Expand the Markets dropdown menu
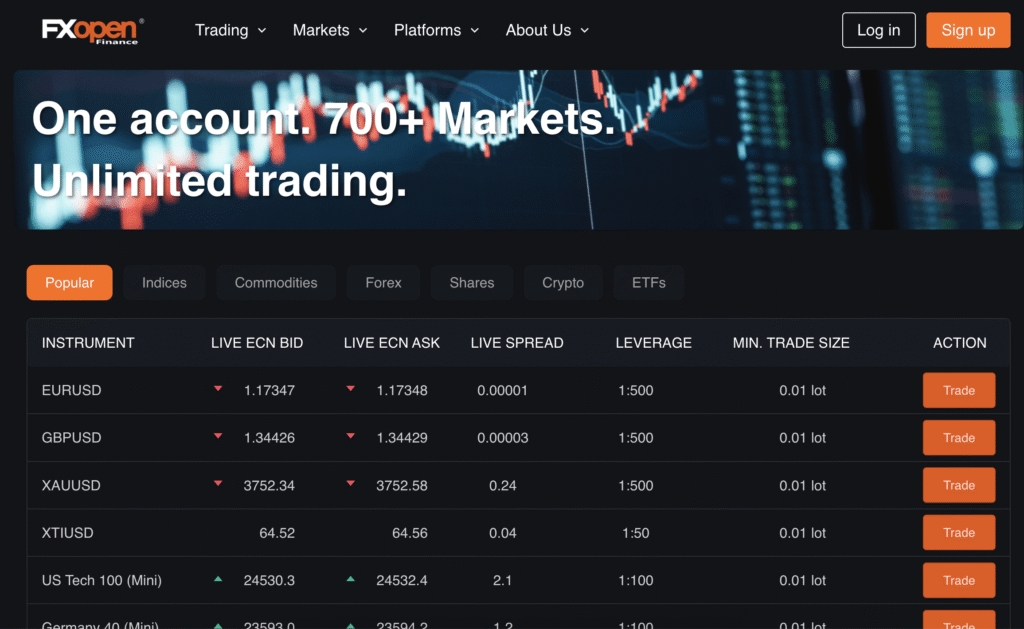The width and height of the screenshot is (1024, 629). pyautogui.click(x=330, y=30)
